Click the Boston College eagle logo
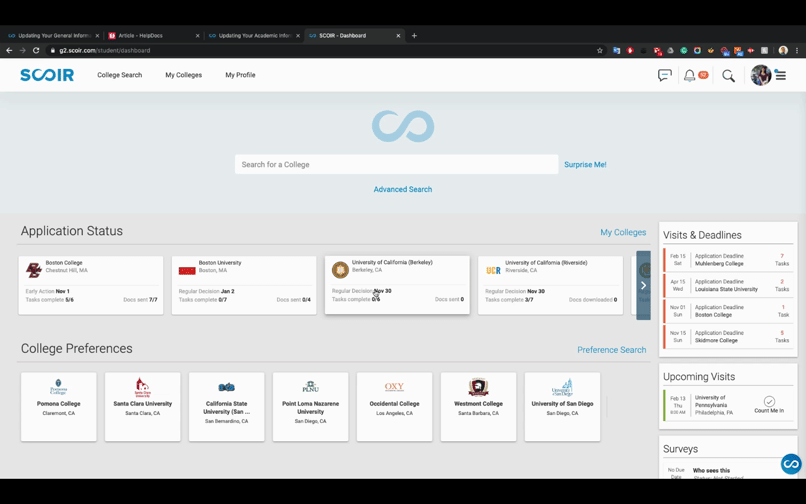806x504 pixels. 34,270
